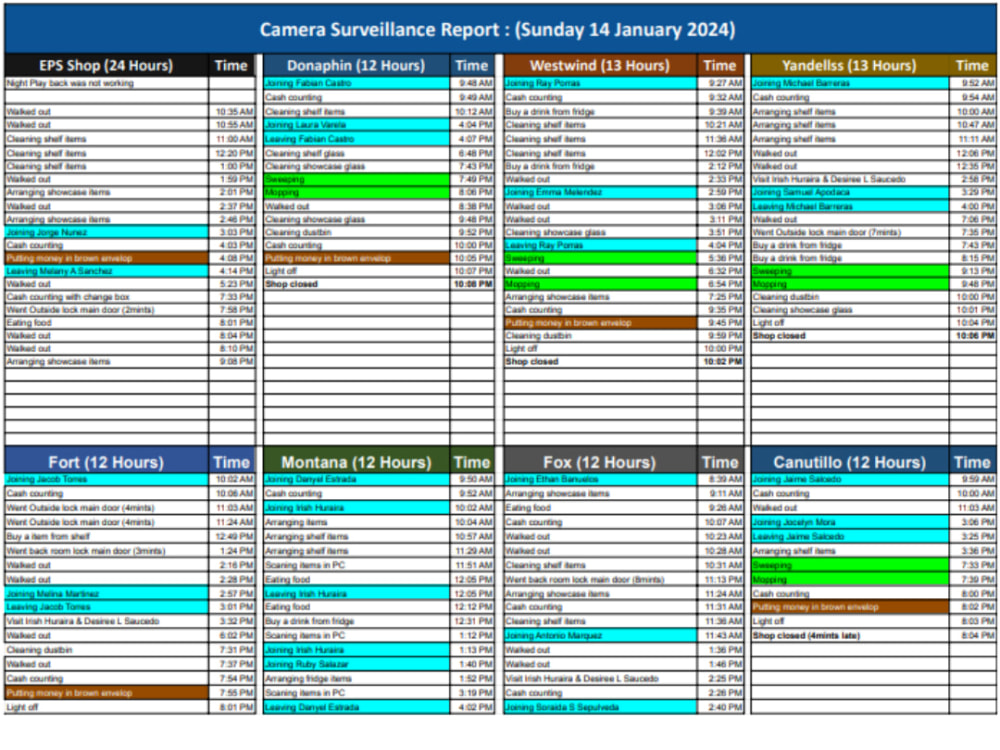Select the Yandellss (13 Hours) header
The width and height of the screenshot is (1000, 750).
pos(849,66)
